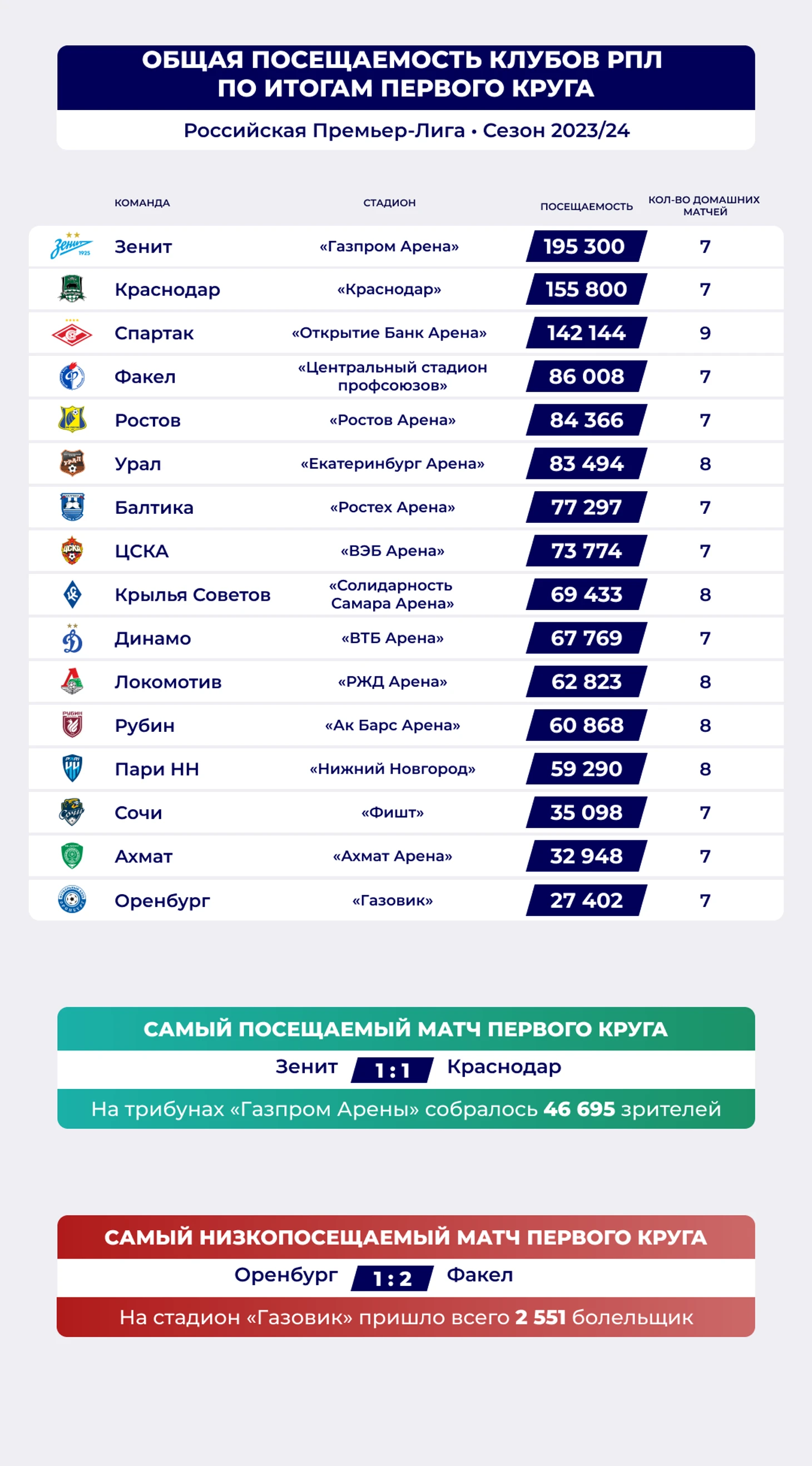Select the Lokomotiv club emblem
The height and width of the screenshot is (1466, 812).
coord(72,681)
